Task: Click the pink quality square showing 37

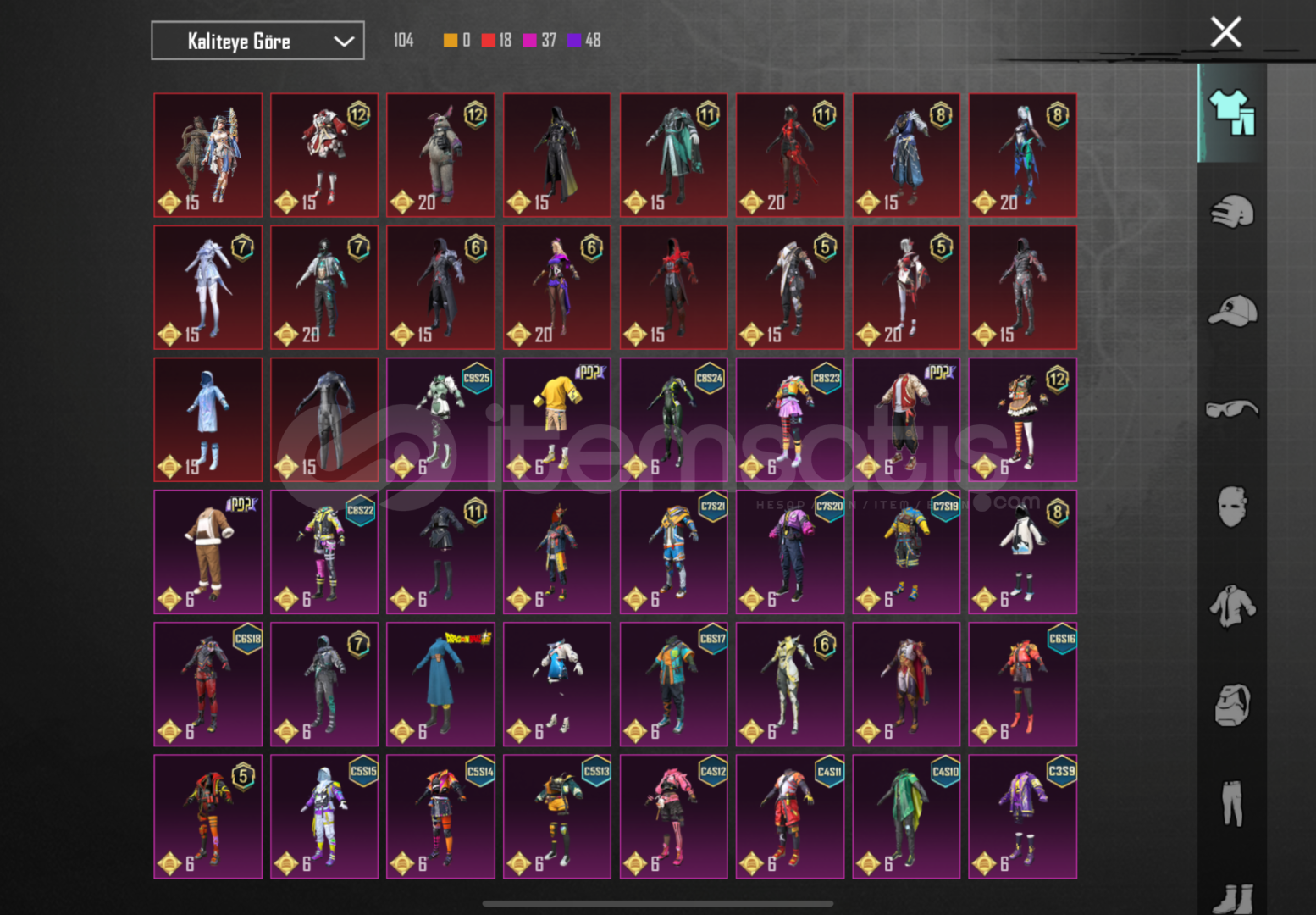Action: pyautogui.click(x=530, y=40)
